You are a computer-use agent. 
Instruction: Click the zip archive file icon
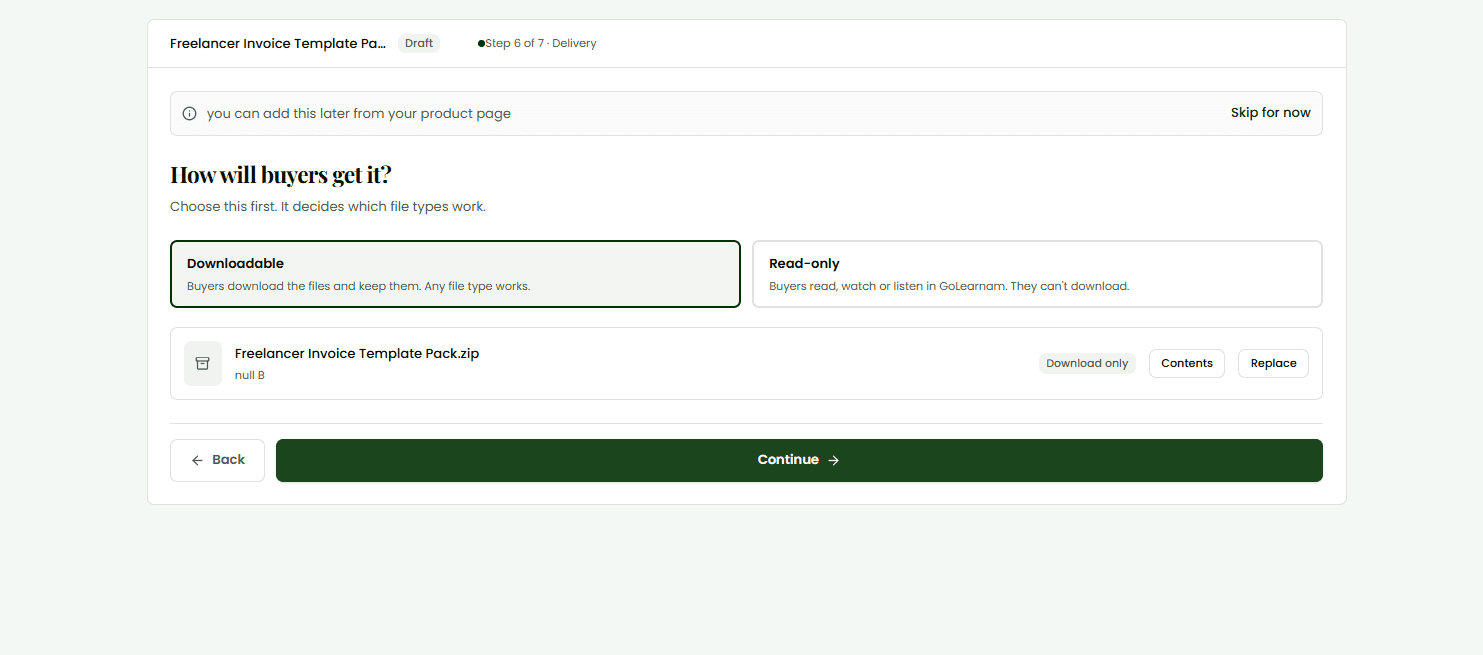coord(203,363)
